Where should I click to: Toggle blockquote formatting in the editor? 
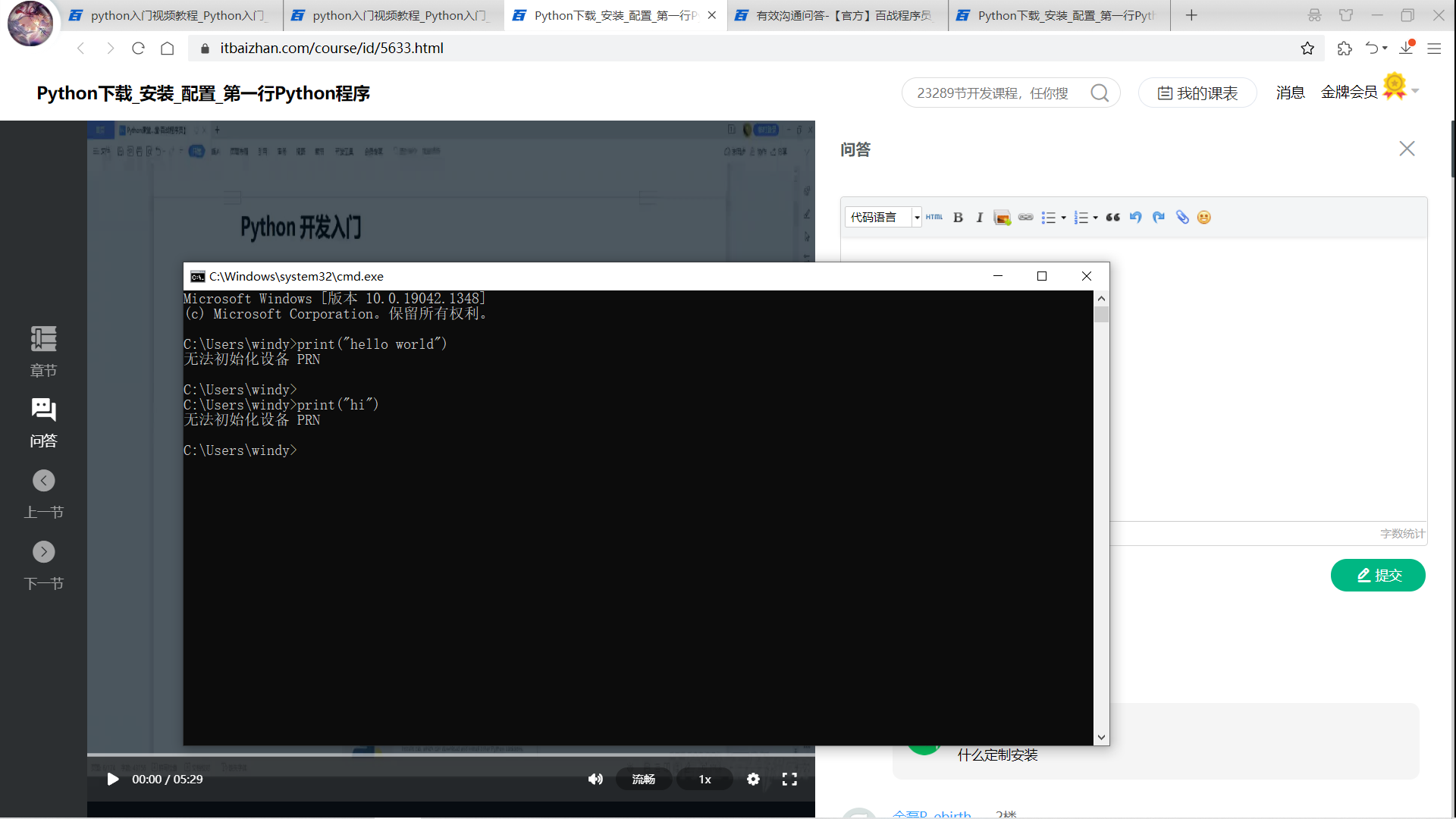[1112, 218]
